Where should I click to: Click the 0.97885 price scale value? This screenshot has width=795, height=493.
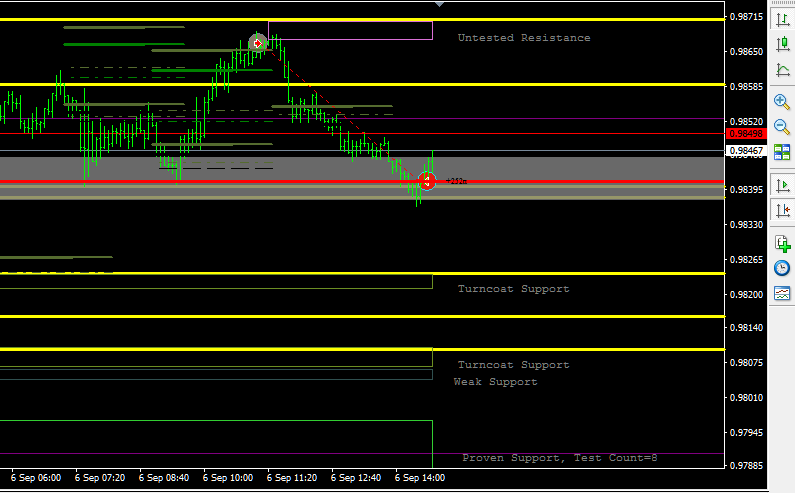(x=746, y=465)
